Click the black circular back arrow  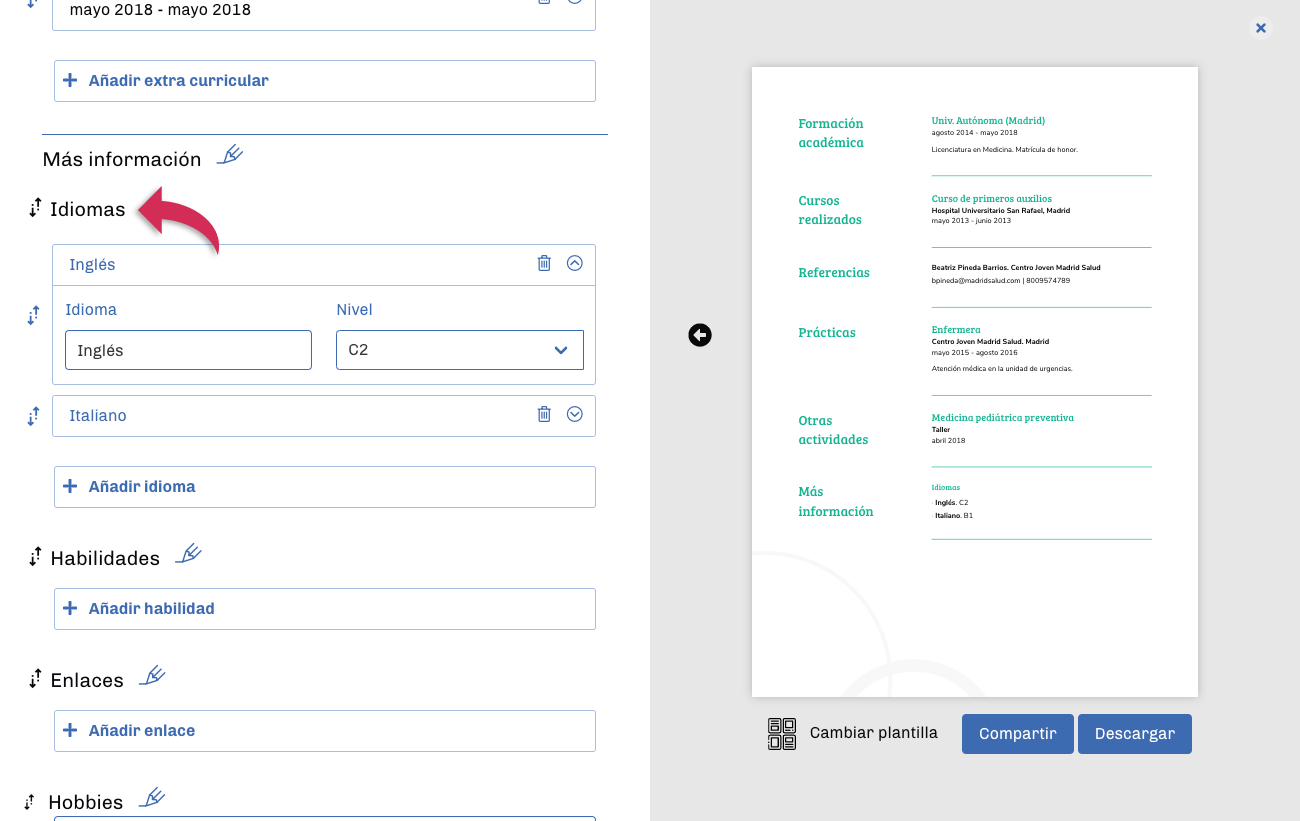[700, 335]
